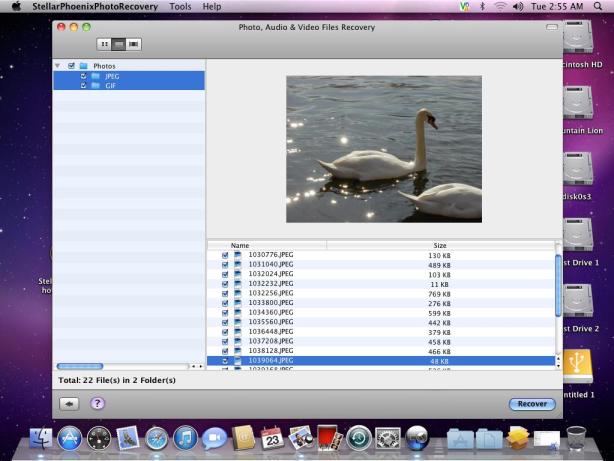Click window toolbar toggle pill button
The width and height of the screenshot is (614, 461).
coord(551,27)
